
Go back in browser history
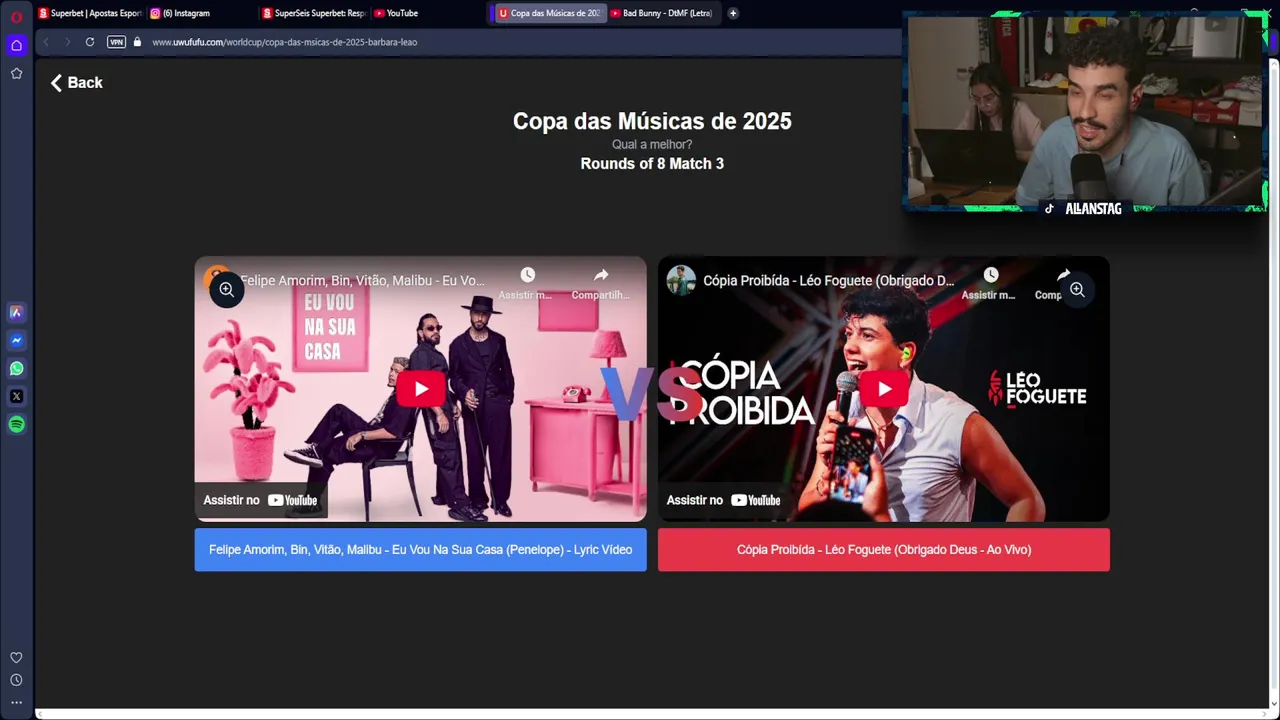tap(46, 42)
